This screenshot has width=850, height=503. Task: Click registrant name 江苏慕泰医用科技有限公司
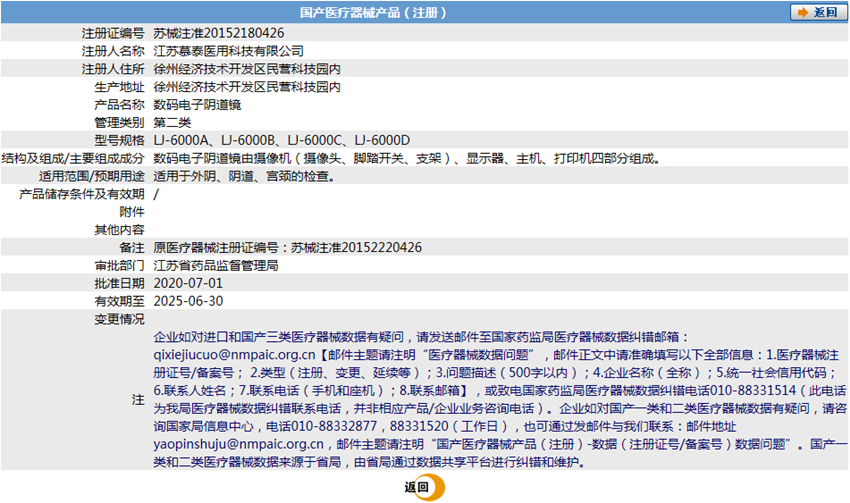pyautogui.click(x=228, y=51)
